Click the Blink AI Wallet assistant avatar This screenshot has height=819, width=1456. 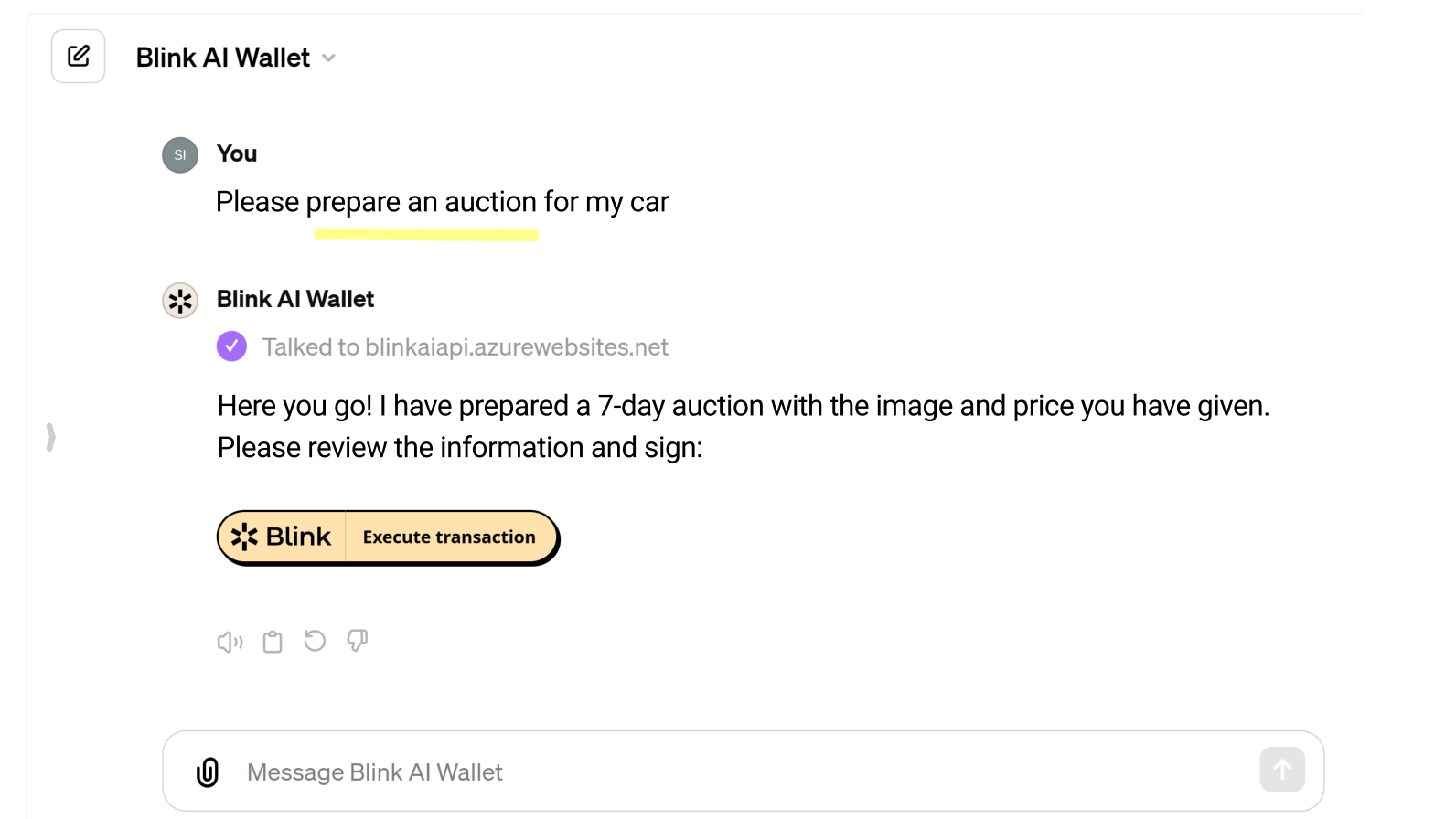click(x=180, y=300)
